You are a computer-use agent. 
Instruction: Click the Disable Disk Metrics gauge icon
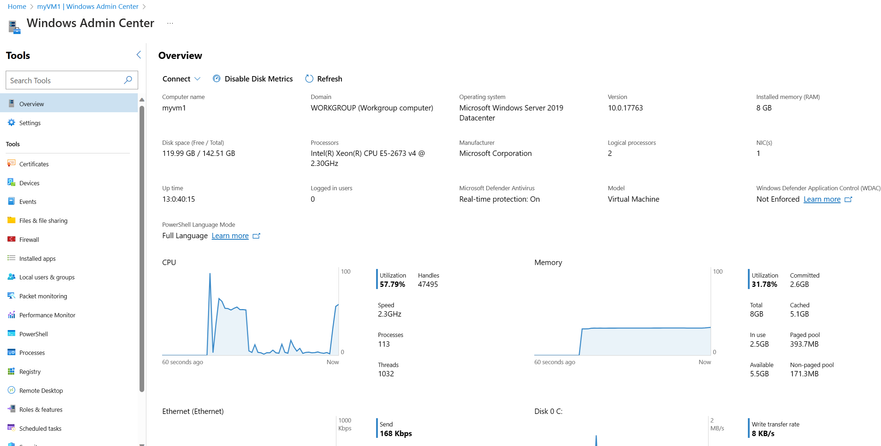[x=217, y=79]
